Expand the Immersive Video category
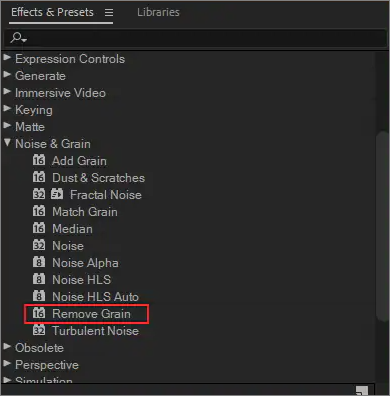This screenshot has height=396, width=390. (x=7, y=92)
